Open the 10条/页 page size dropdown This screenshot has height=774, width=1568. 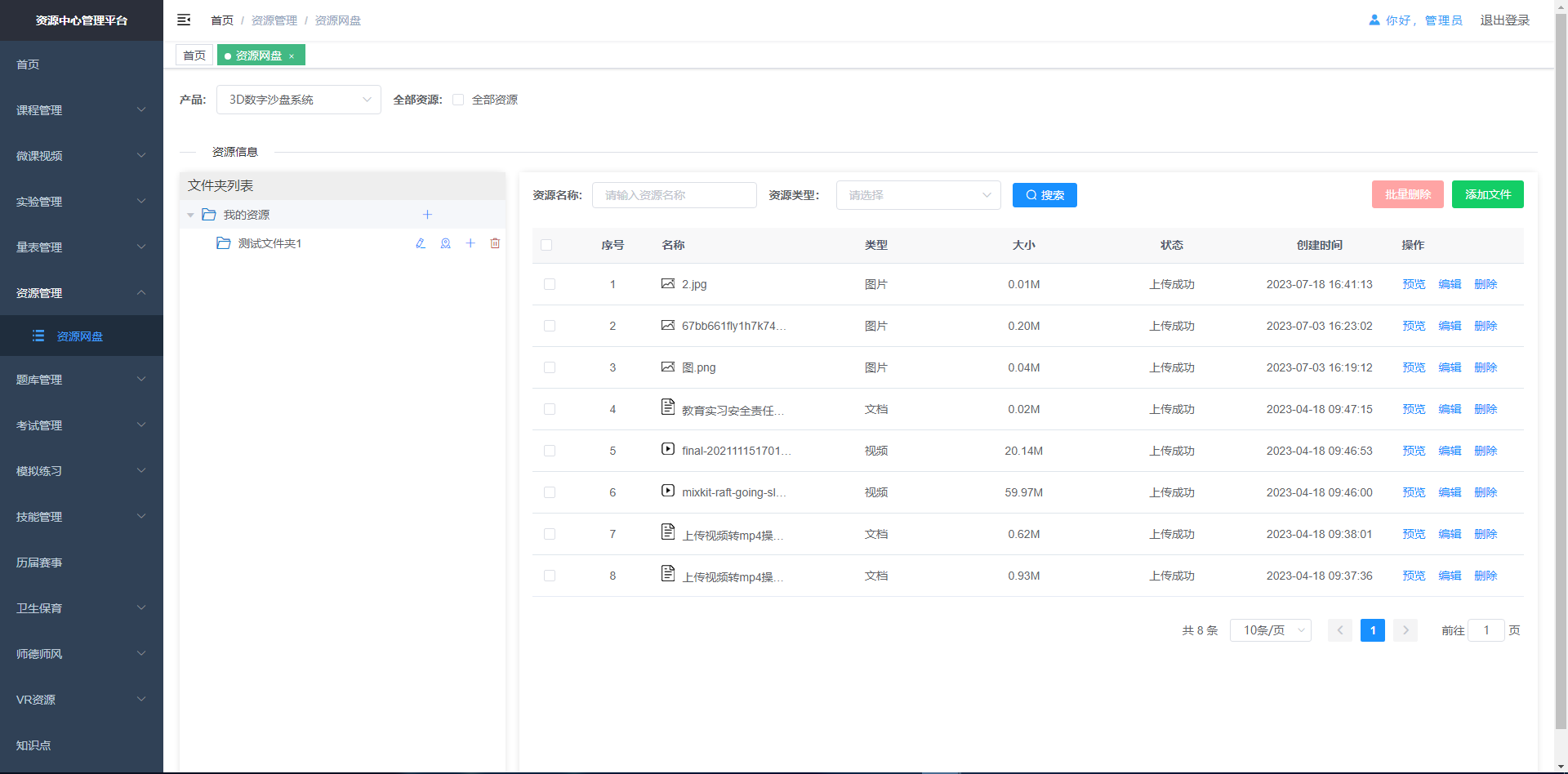(x=1271, y=630)
